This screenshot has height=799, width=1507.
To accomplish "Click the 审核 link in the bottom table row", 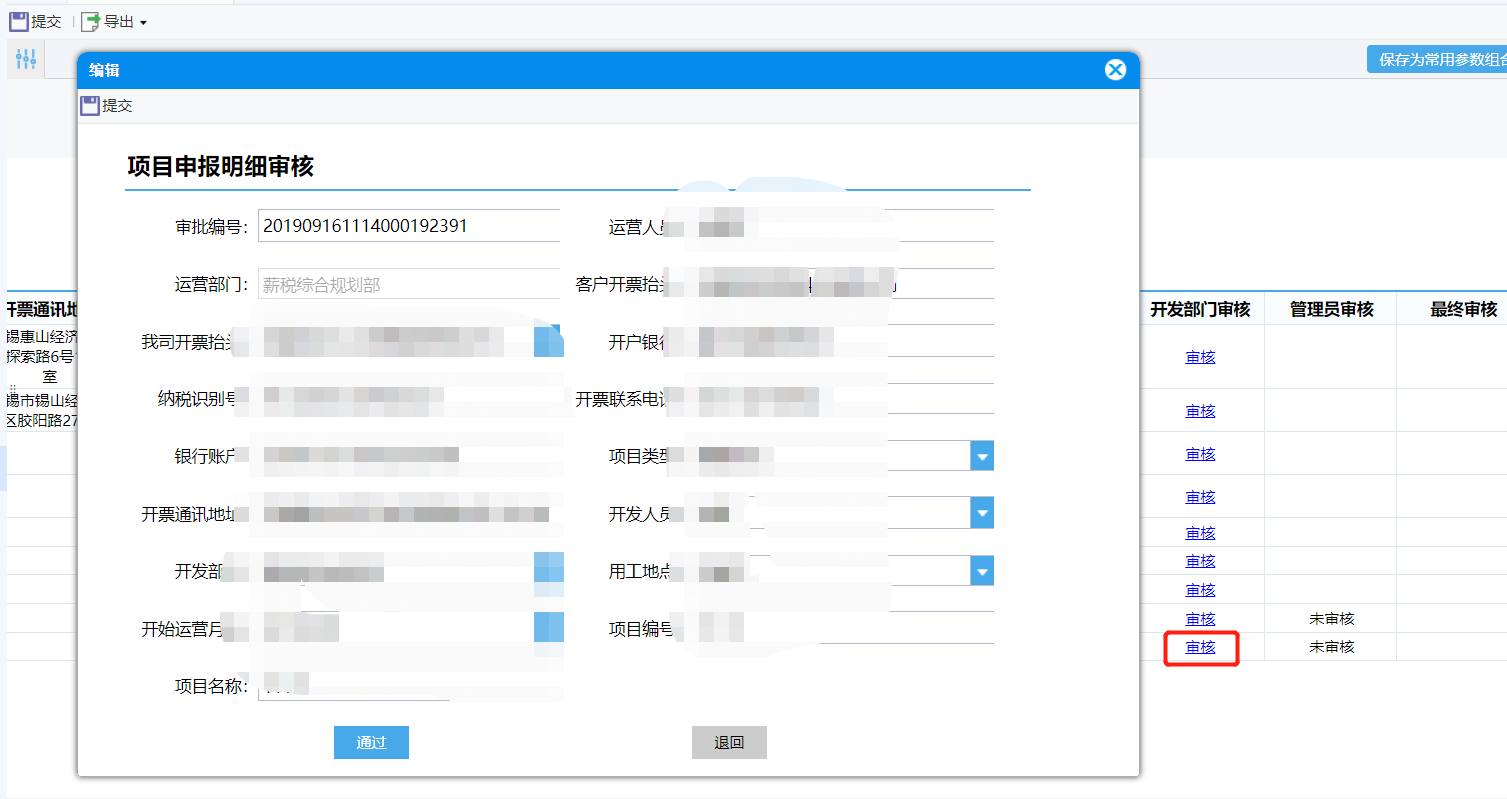I will 1200,647.
